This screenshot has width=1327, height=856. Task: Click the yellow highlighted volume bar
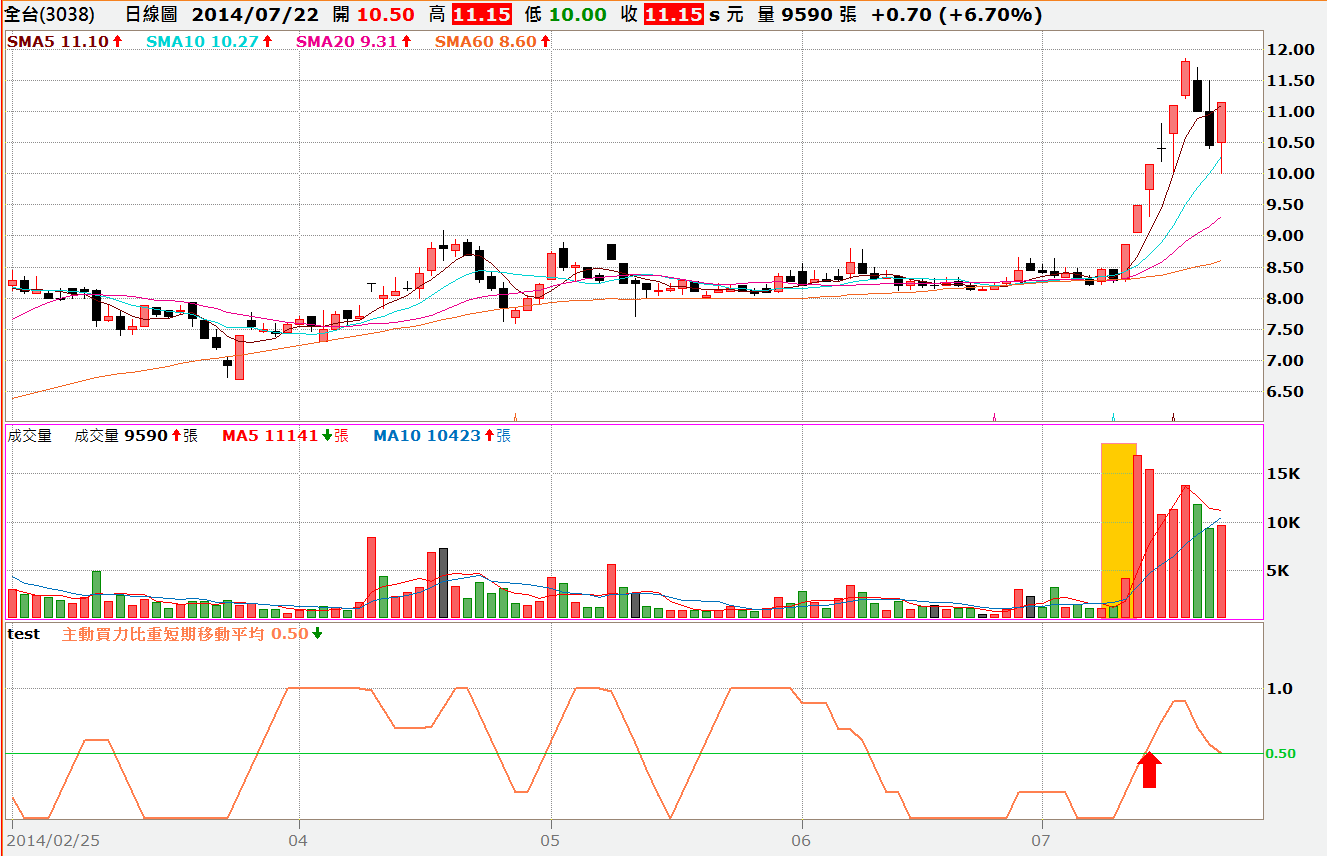[x=1118, y=530]
